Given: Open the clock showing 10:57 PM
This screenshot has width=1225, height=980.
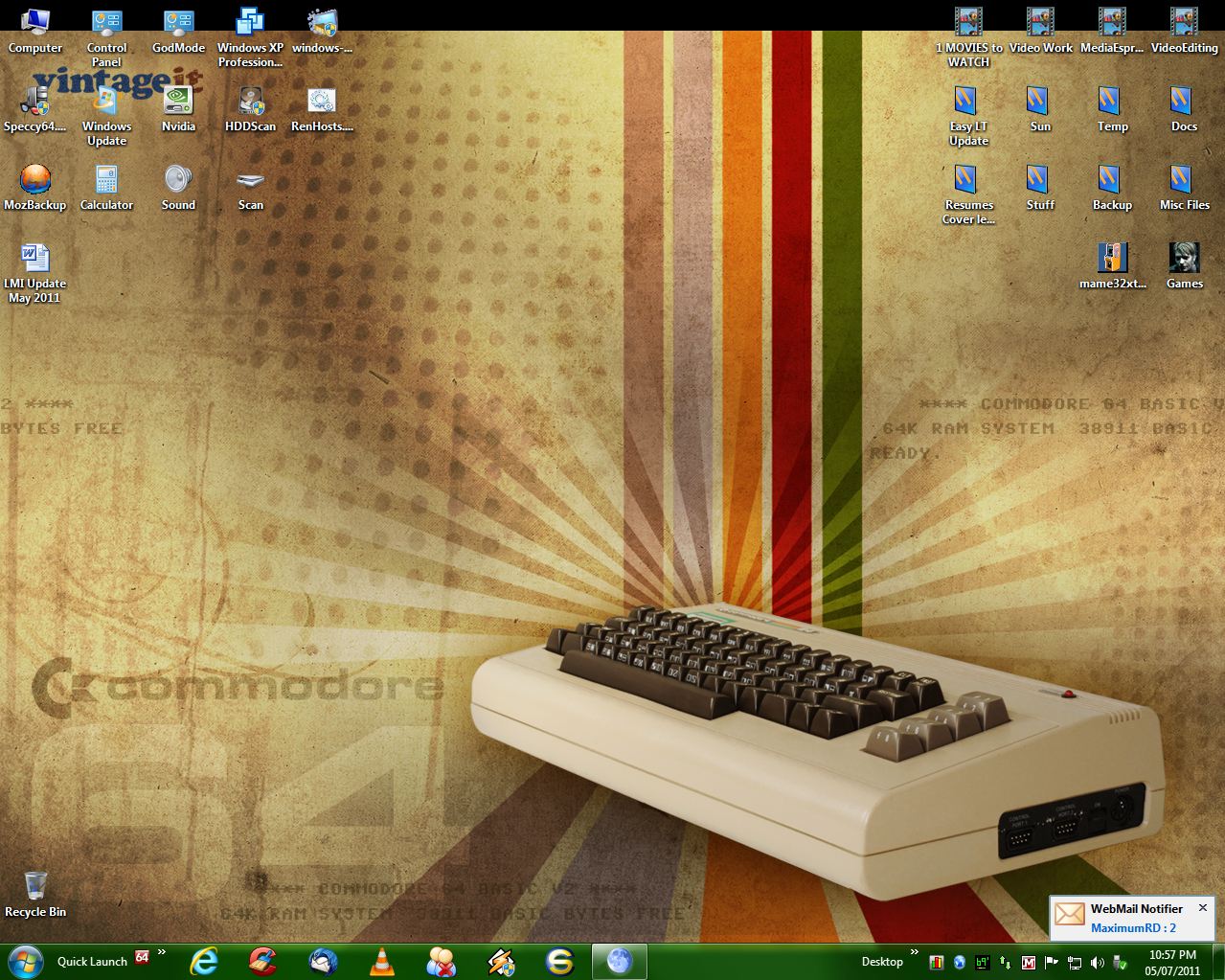Looking at the screenshot, I should (1172, 962).
